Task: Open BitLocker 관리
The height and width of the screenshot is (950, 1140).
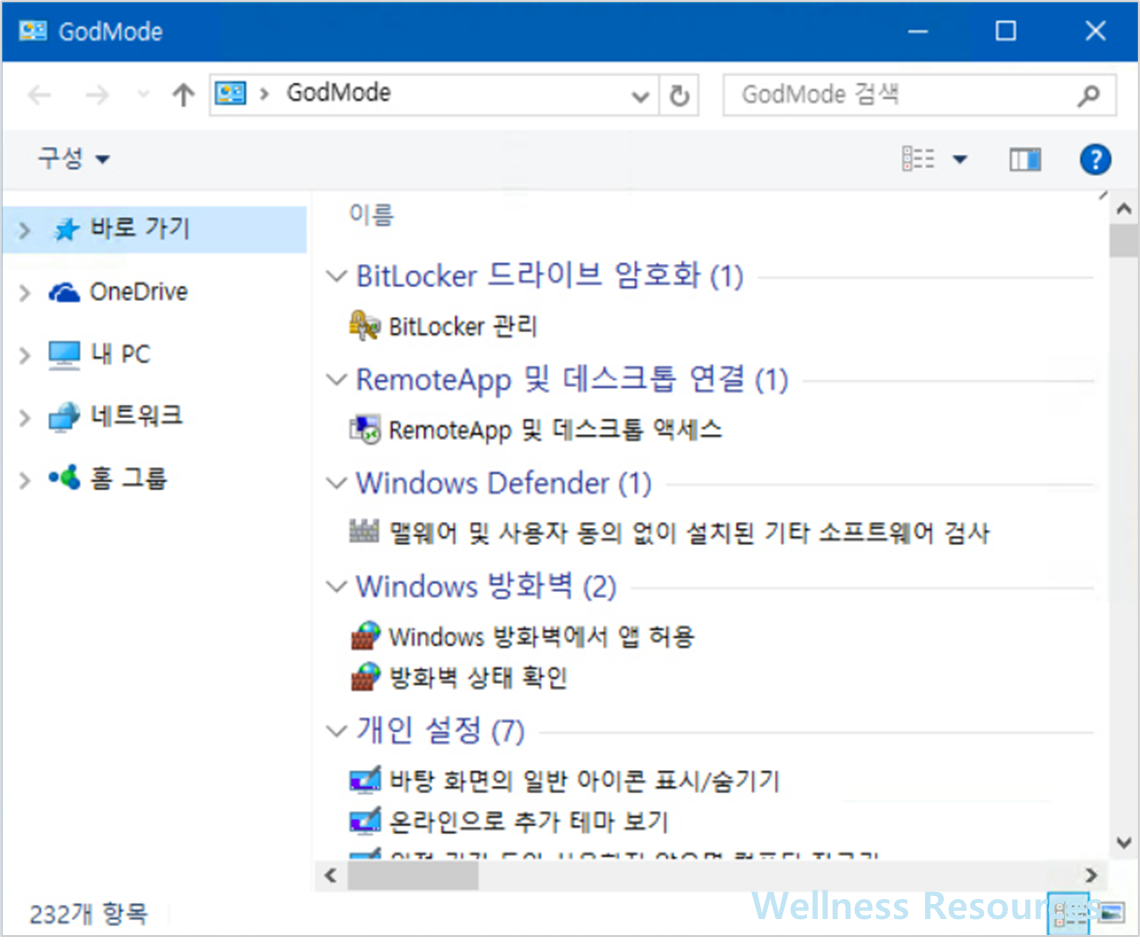Action: (463, 326)
